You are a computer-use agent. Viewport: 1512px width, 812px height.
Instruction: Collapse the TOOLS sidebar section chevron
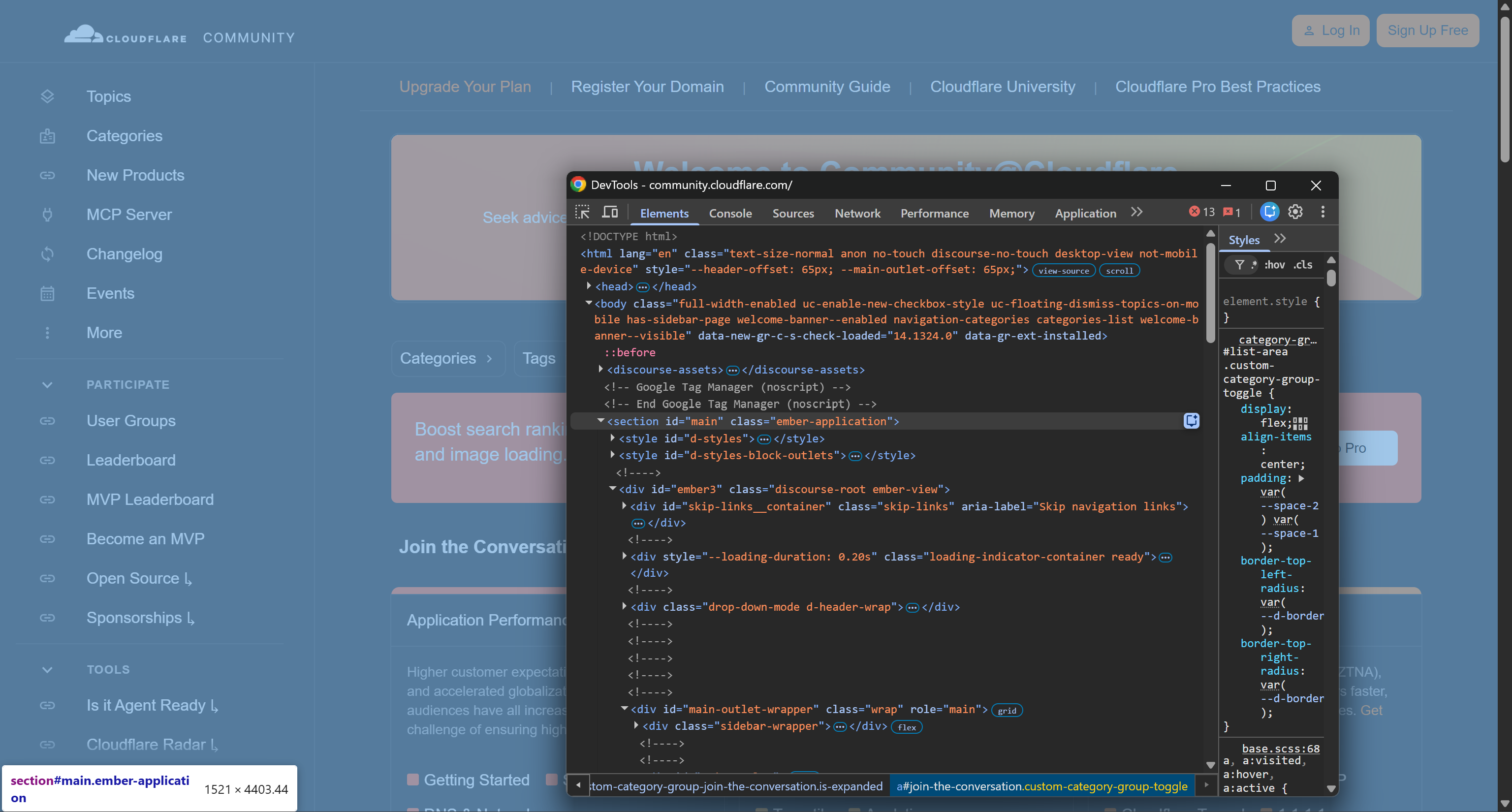[48, 669]
